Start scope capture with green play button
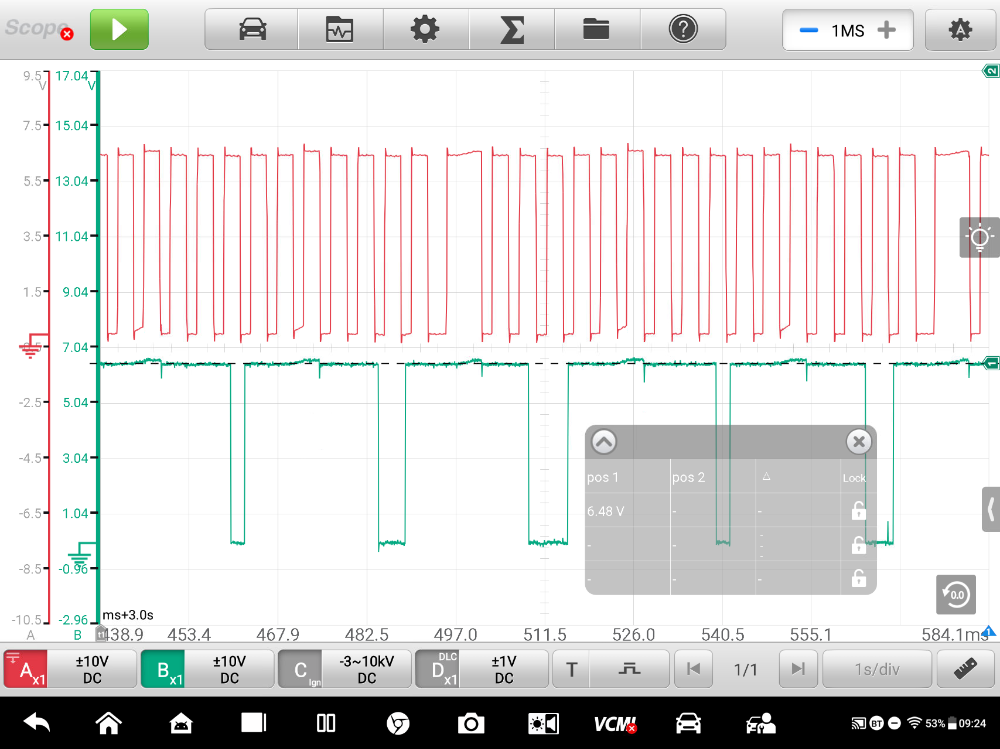1000x749 pixels. 119,29
